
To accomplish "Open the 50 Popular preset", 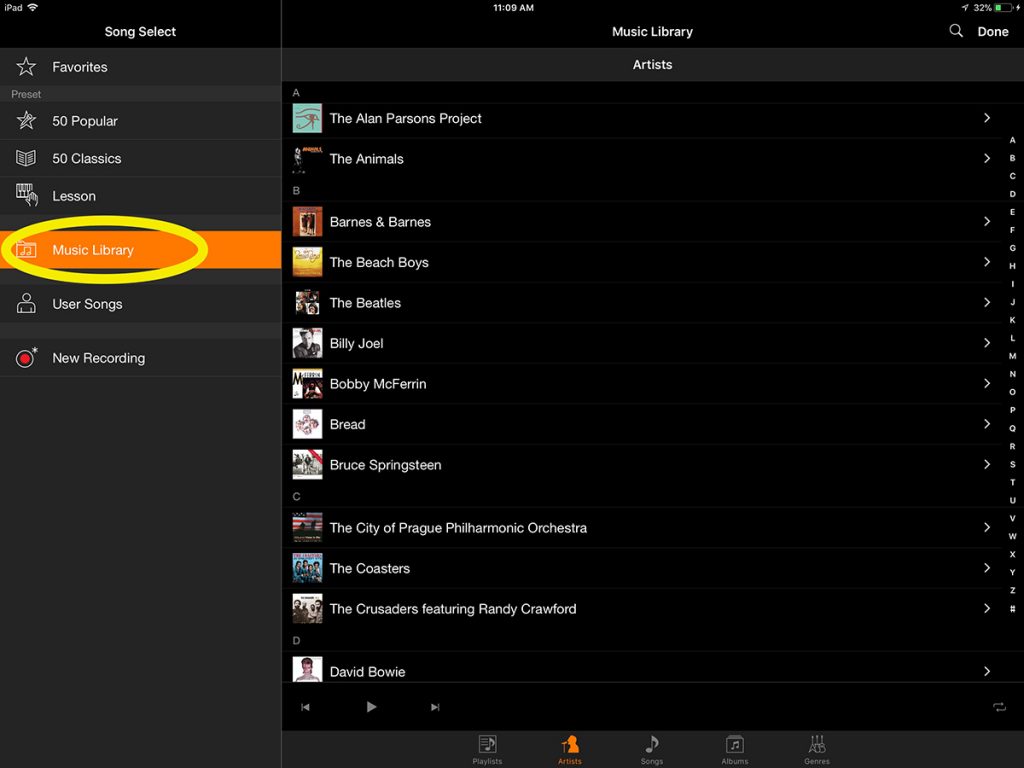I will point(26,120).
